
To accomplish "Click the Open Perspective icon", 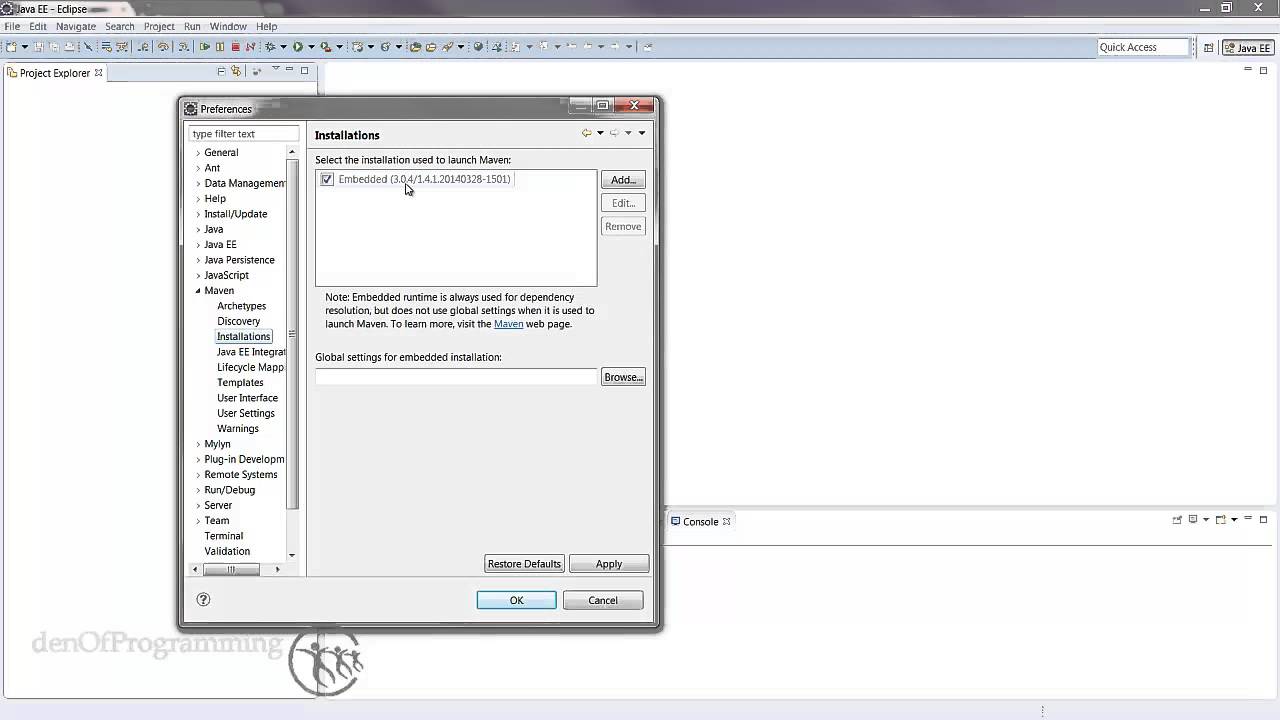I will pos(1208,47).
